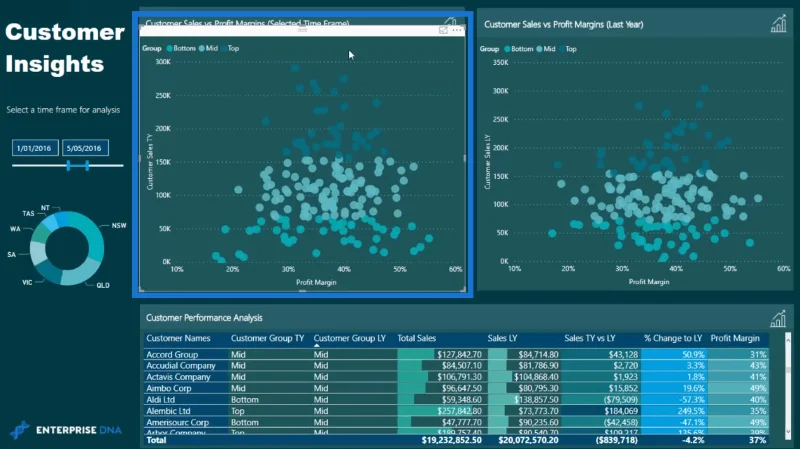800x449 pixels.
Task: Edit the start date field 1/01/2016
Action: point(35,148)
